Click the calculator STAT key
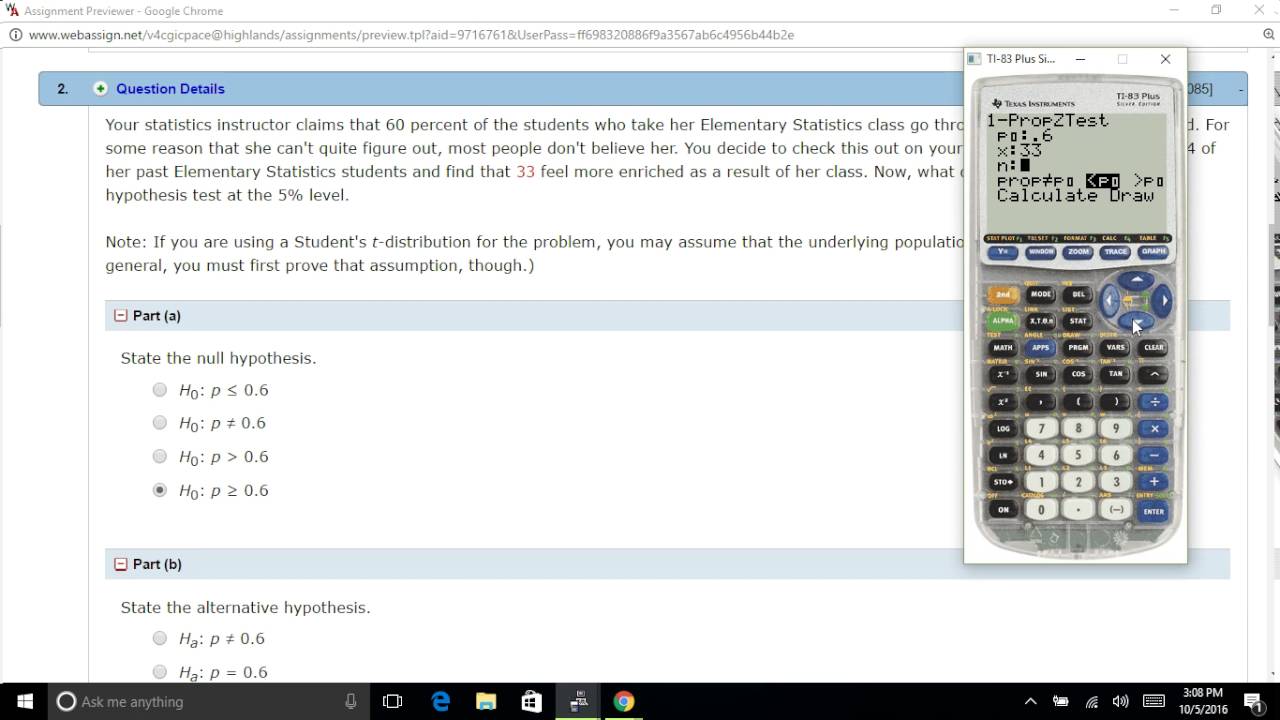Screen dimensions: 1280x720 click(1078, 321)
